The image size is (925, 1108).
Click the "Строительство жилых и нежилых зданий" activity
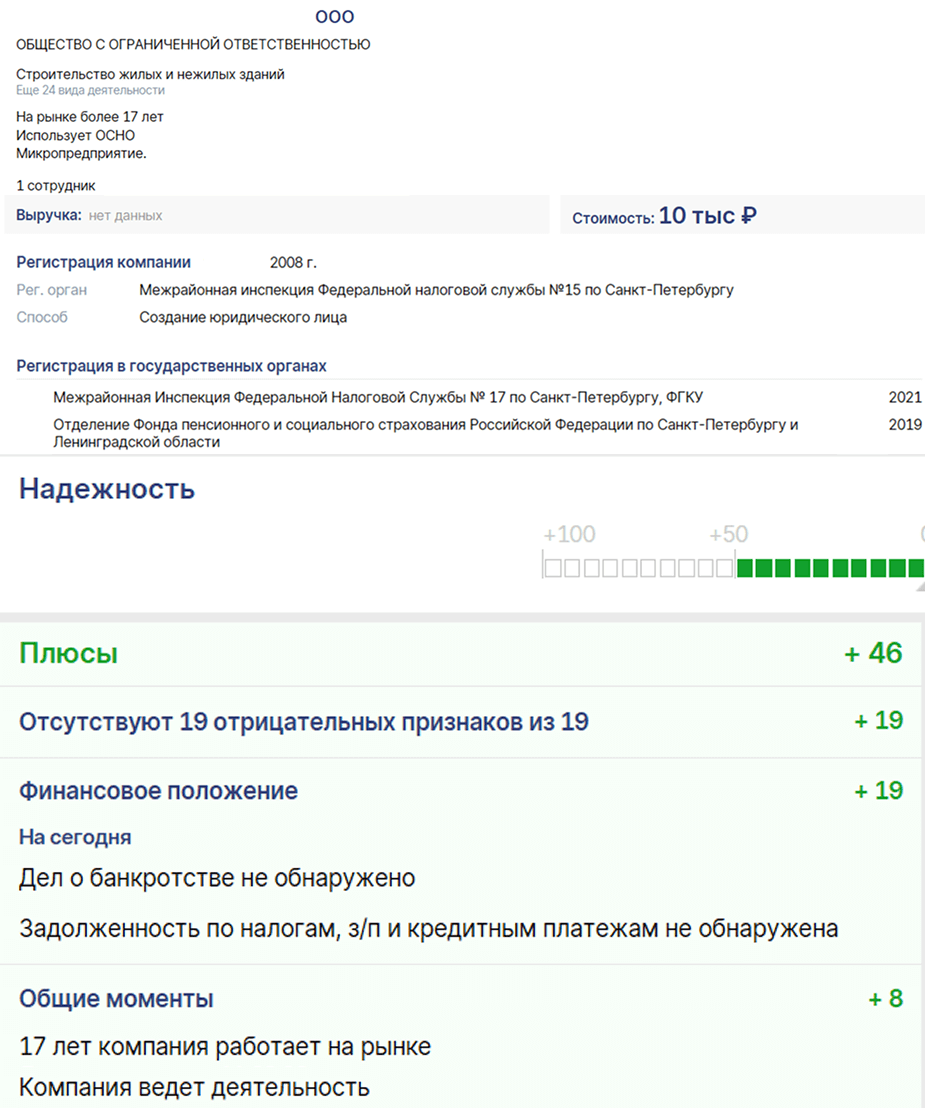tap(151, 74)
